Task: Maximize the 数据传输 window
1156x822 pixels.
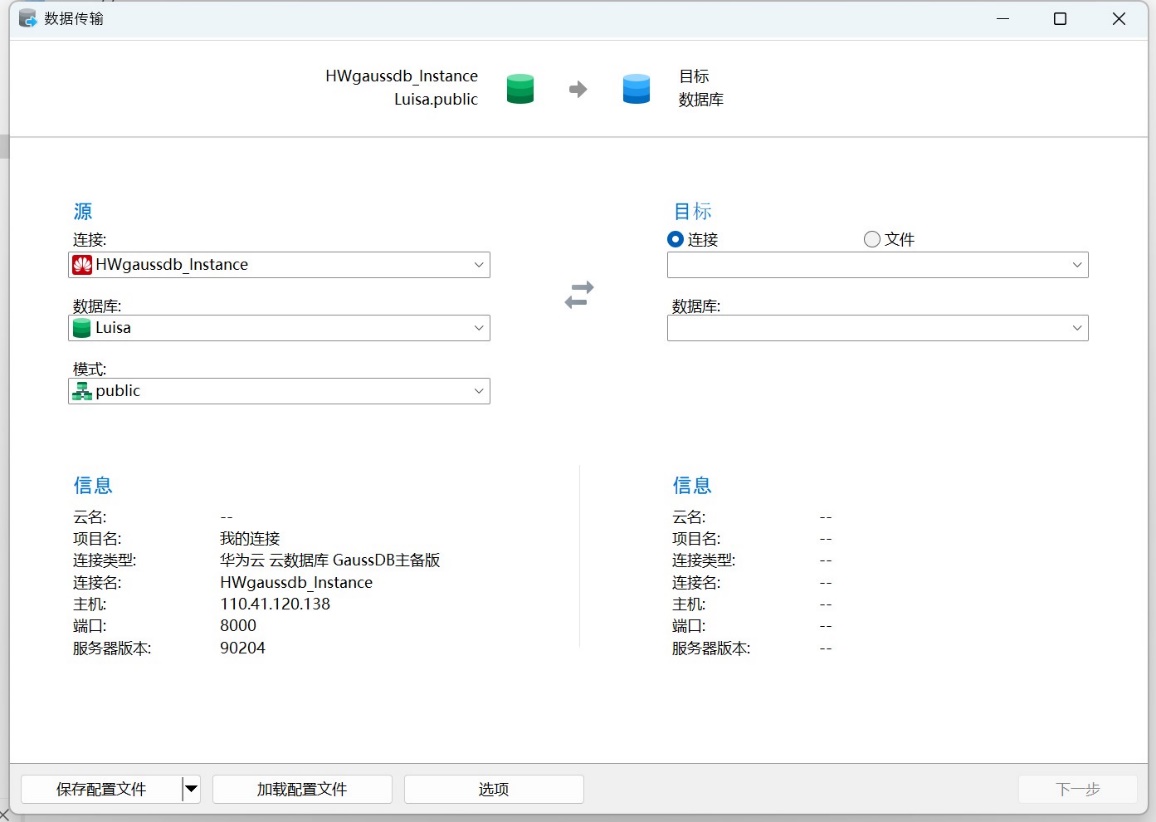Action: pyautogui.click(x=1060, y=18)
